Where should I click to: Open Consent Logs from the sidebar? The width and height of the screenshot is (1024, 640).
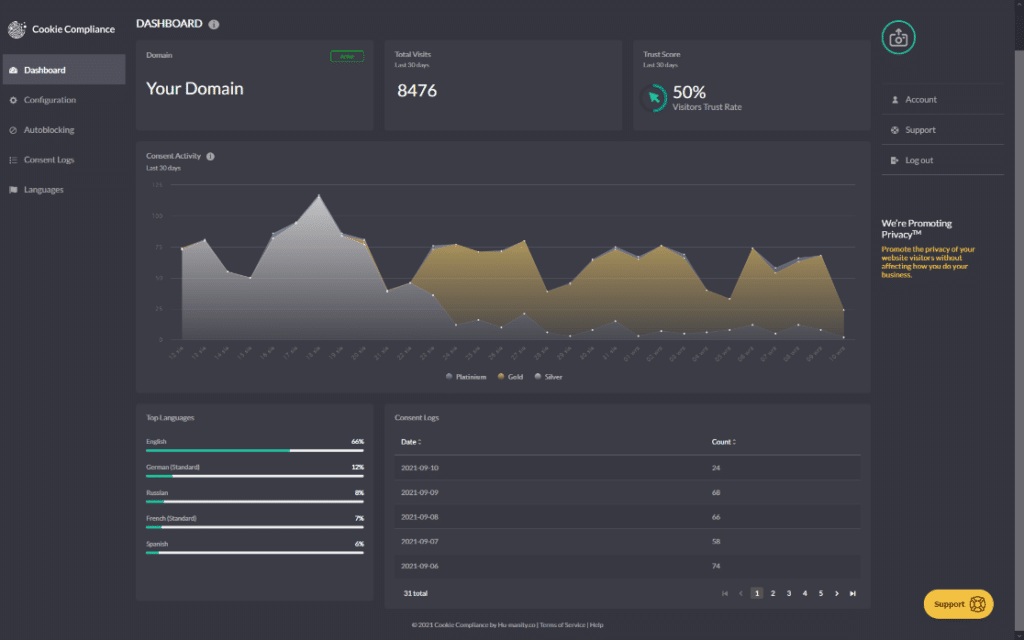point(48,159)
